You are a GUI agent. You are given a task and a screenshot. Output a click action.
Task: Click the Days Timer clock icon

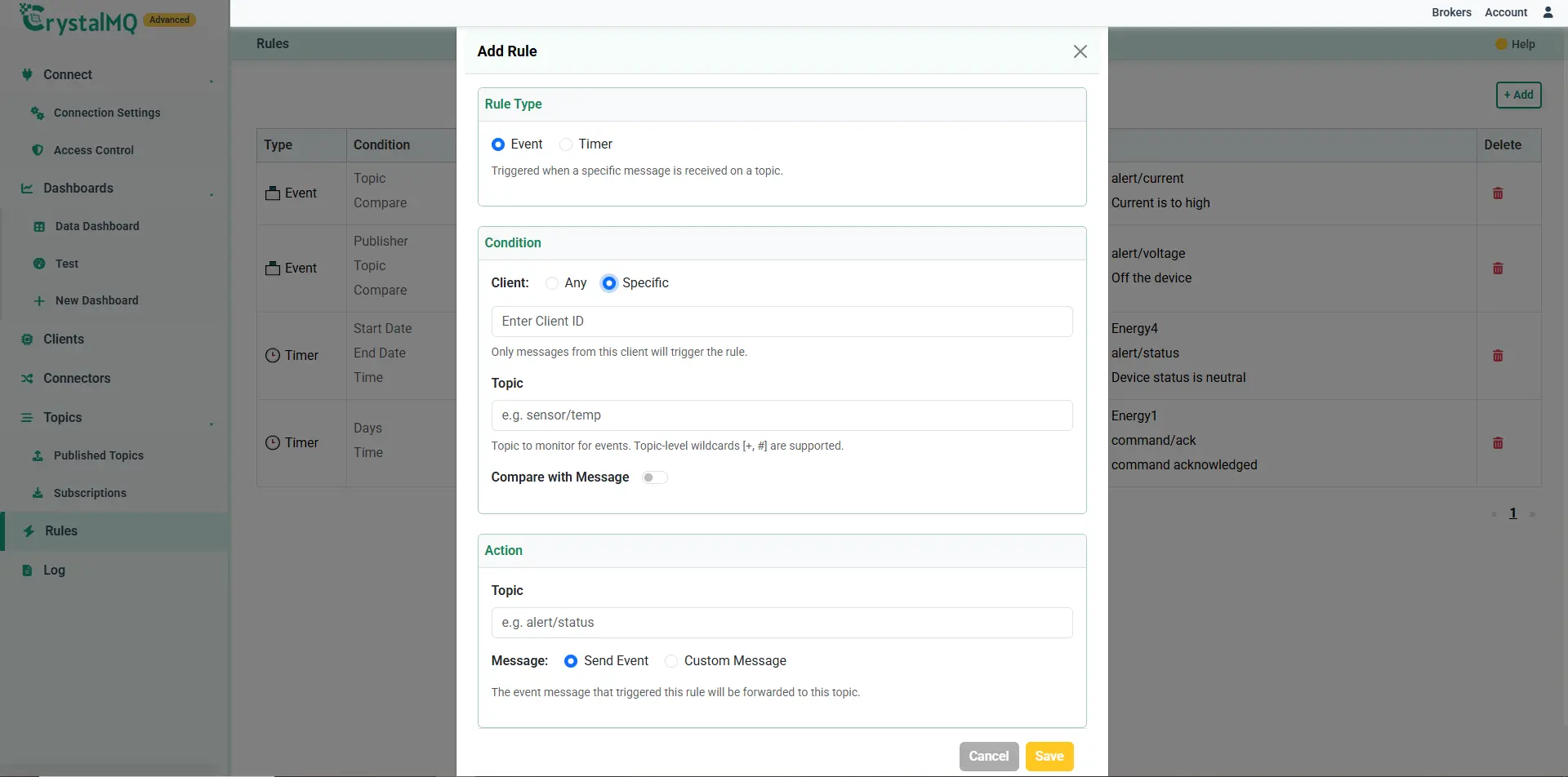tap(273, 443)
